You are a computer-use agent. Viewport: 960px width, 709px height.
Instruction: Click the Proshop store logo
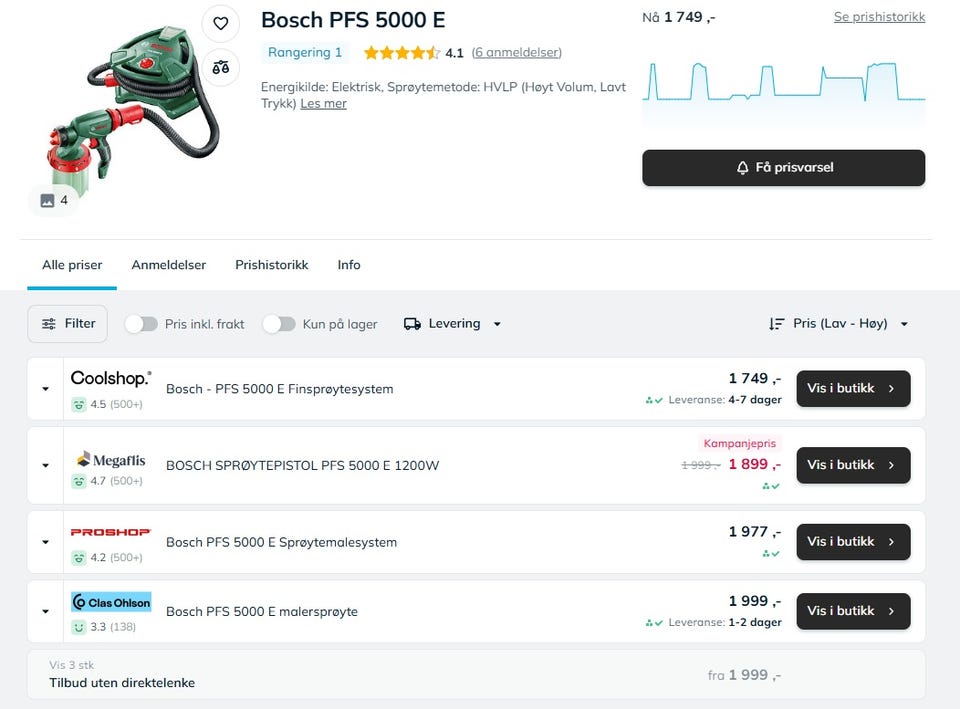111,533
